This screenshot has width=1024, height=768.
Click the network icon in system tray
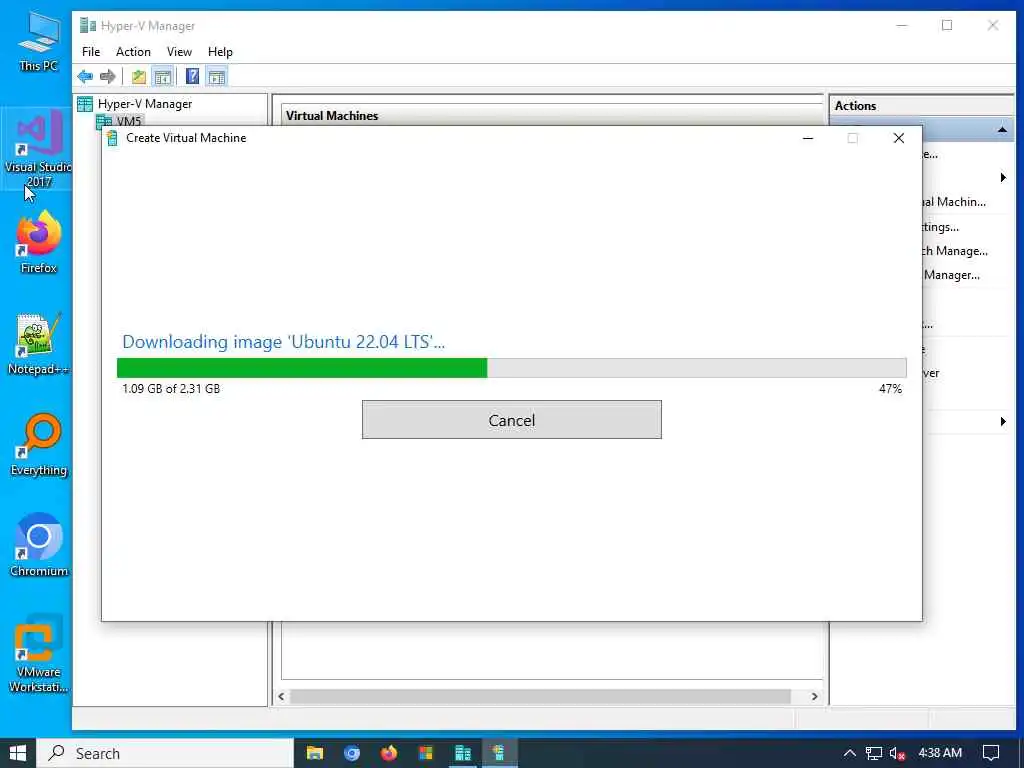pyautogui.click(x=873, y=753)
